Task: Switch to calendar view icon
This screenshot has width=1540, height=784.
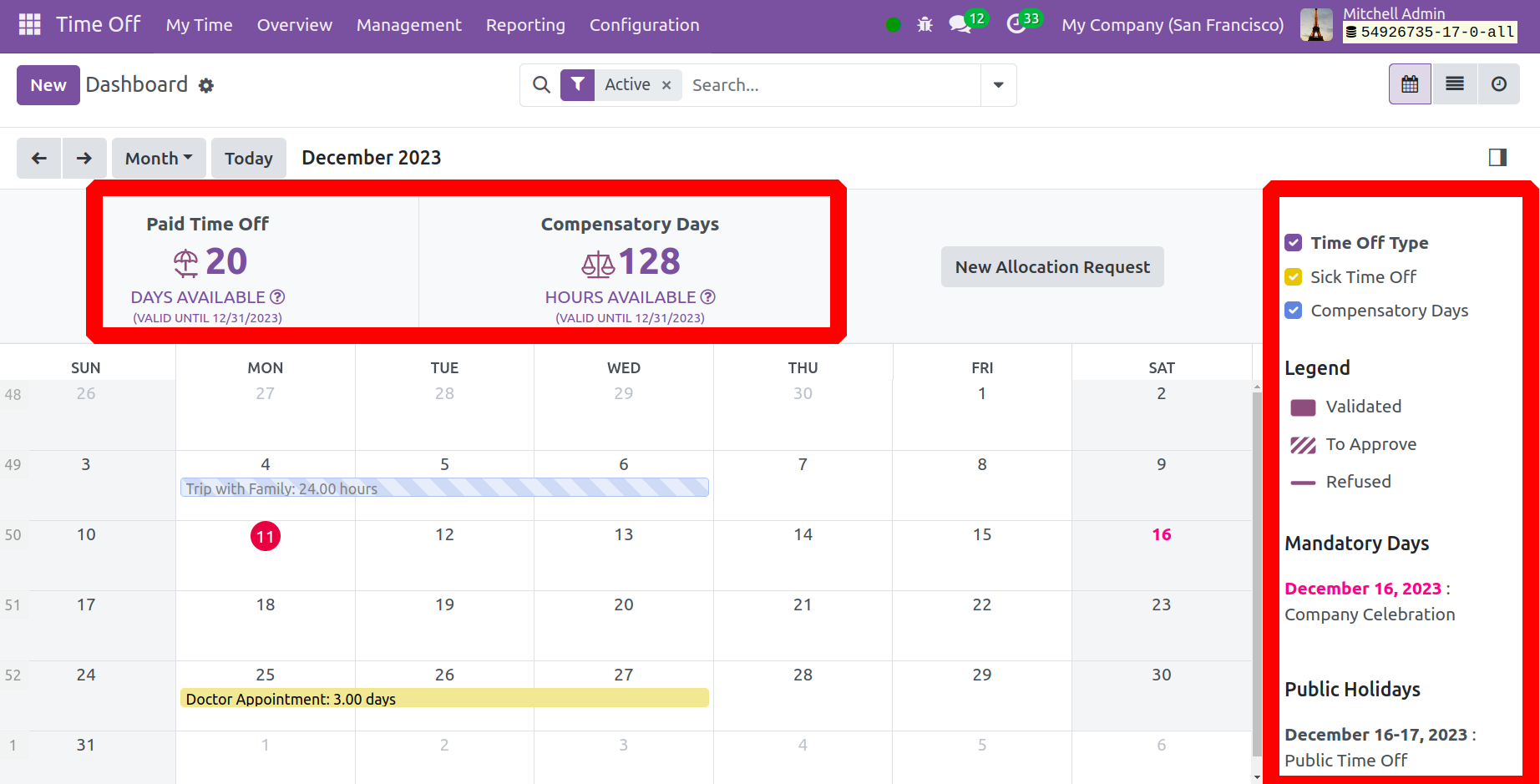Action: click(1410, 84)
